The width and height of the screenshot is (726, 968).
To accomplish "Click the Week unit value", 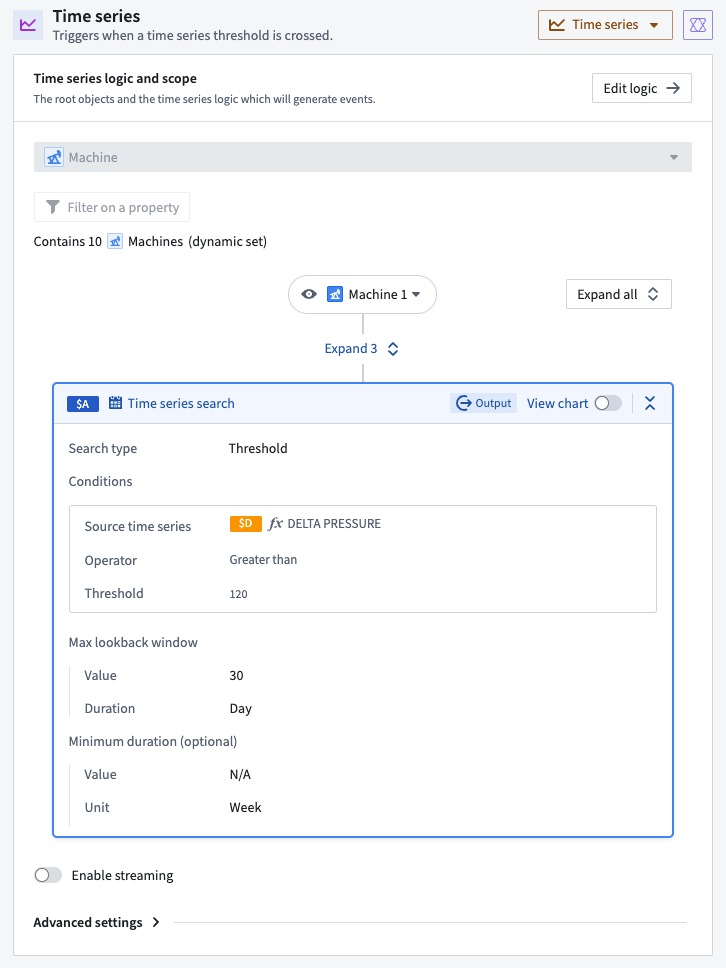I will coord(246,807).
